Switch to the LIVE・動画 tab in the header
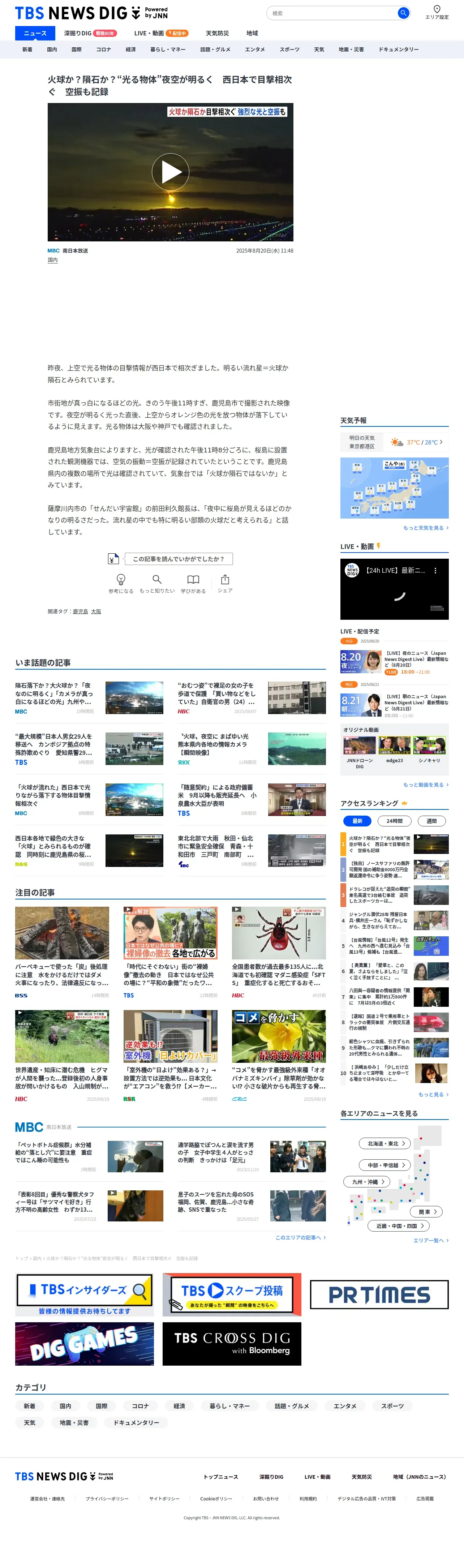This screenshot has width=464, height=1568. 162,34
